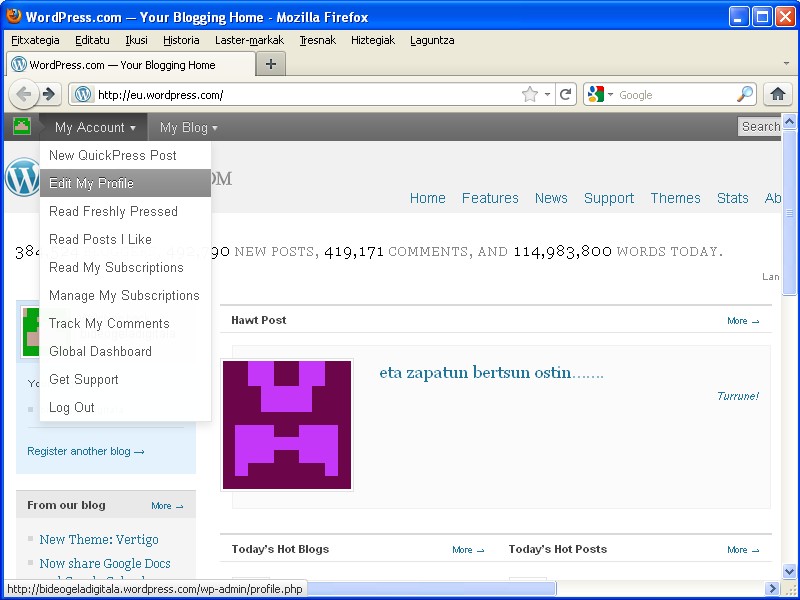Click Register another blog link

86,451
